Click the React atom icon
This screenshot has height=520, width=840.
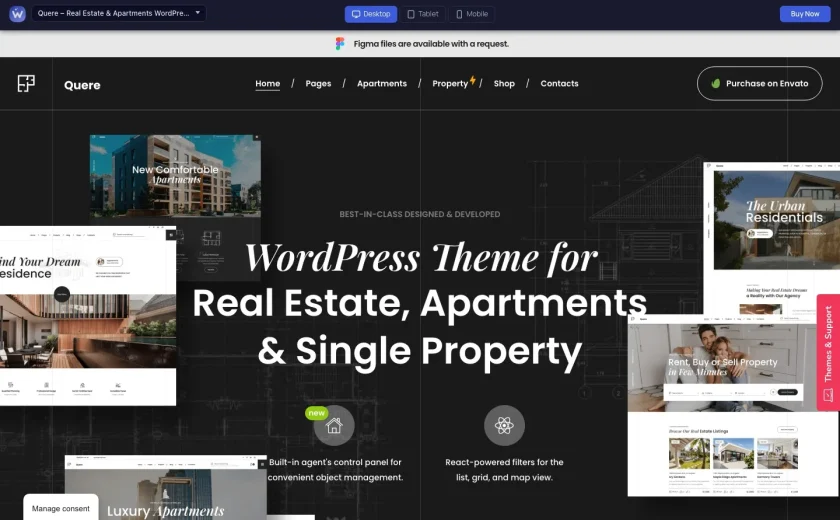tap(504, 426)
